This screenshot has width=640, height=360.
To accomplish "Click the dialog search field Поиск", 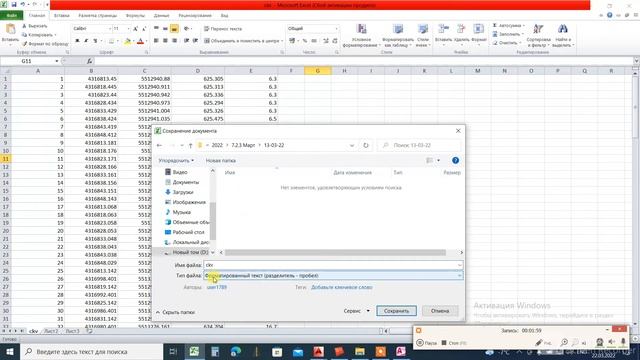I will point(420,145).
